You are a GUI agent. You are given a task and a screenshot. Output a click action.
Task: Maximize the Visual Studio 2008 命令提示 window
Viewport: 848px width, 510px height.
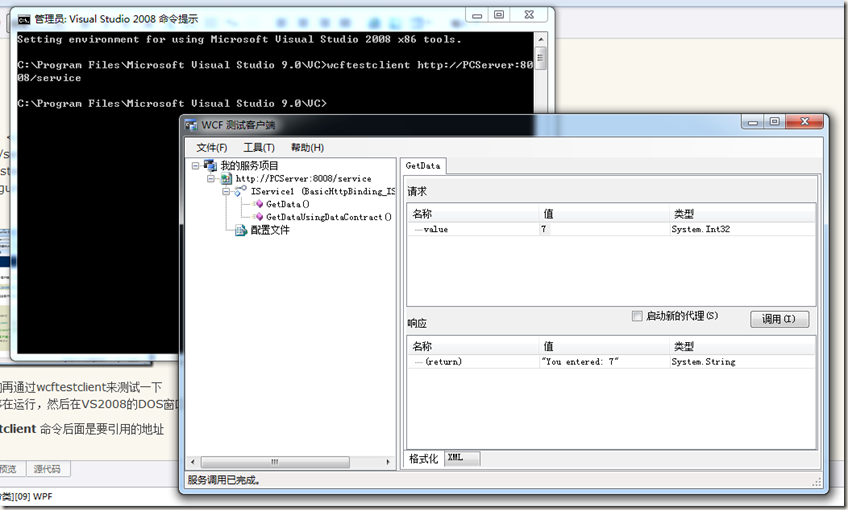tap(499, 15)
